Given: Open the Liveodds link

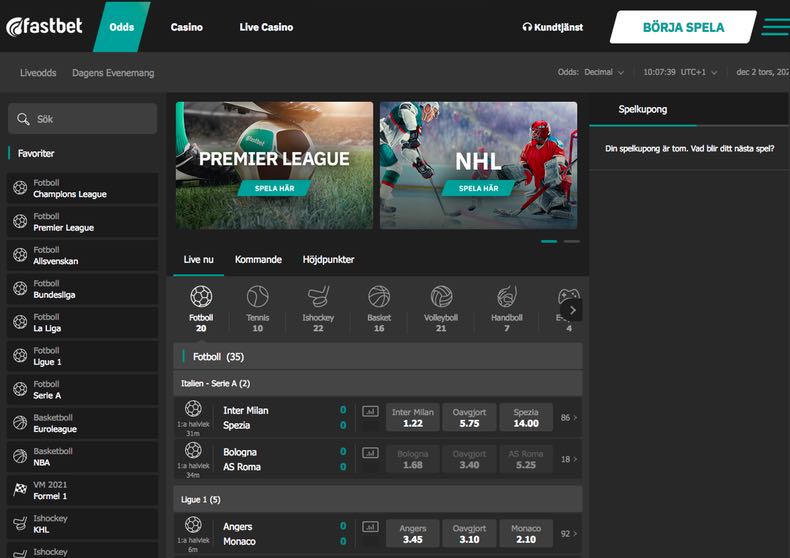Looking at the screenshot, I should [x=38, y=73].
